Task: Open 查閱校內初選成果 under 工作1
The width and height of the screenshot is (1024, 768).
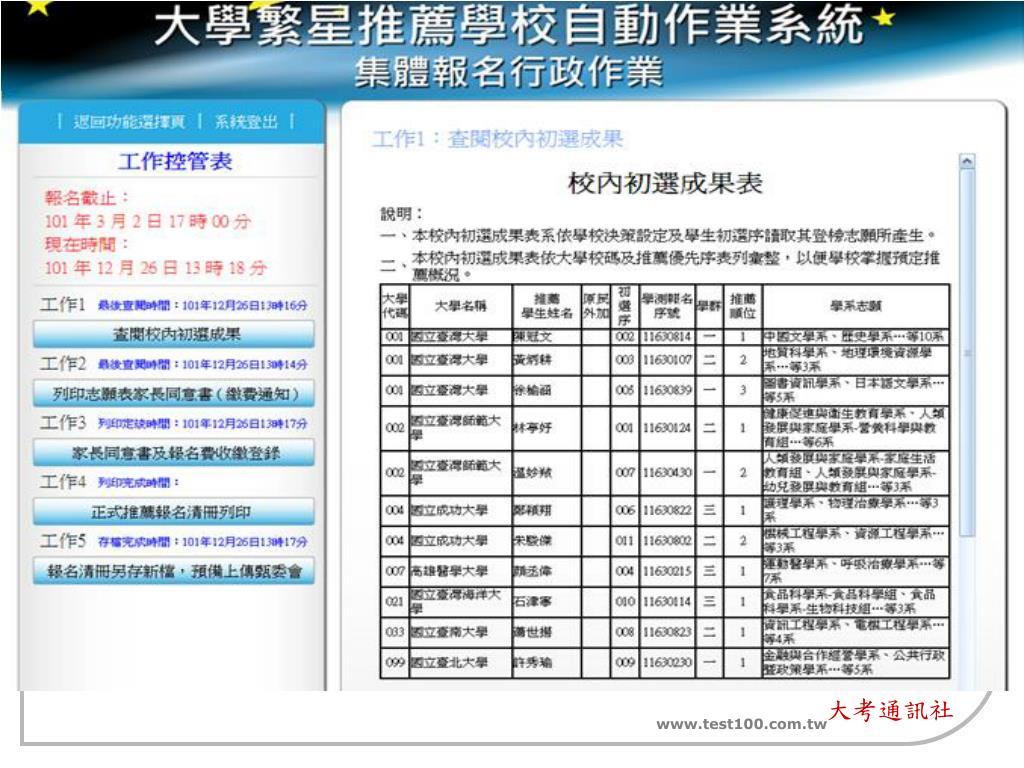Action: point(174,334)
